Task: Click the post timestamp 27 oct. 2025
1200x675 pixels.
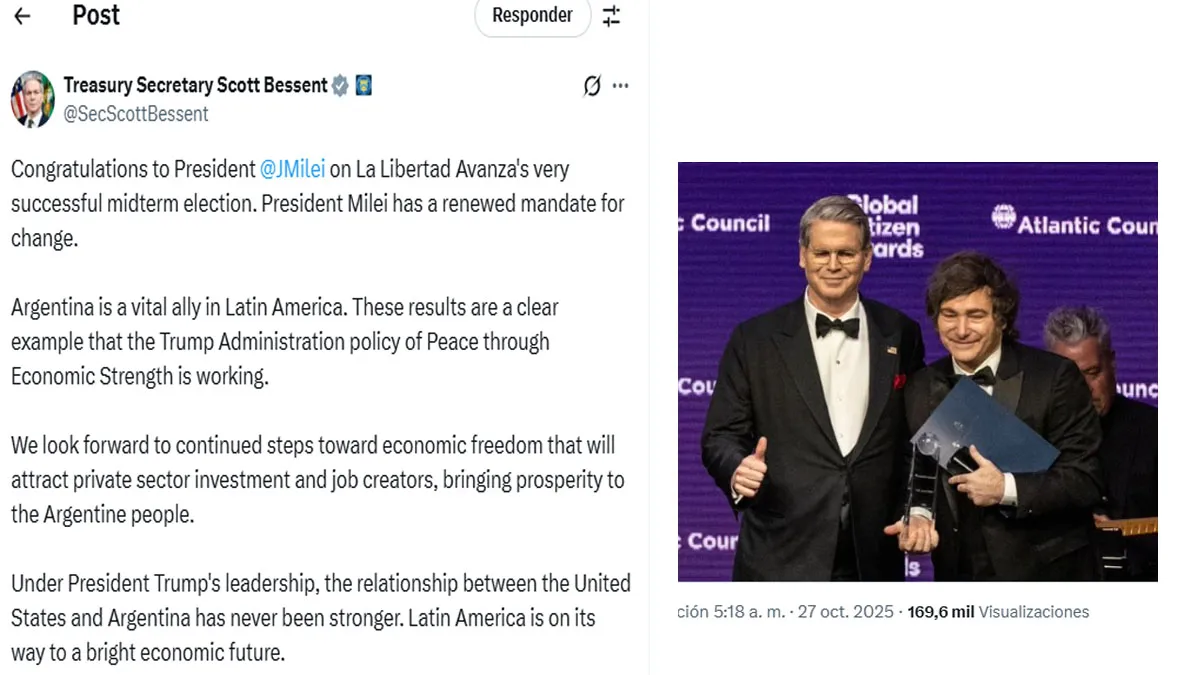Action: click(847, 612)
